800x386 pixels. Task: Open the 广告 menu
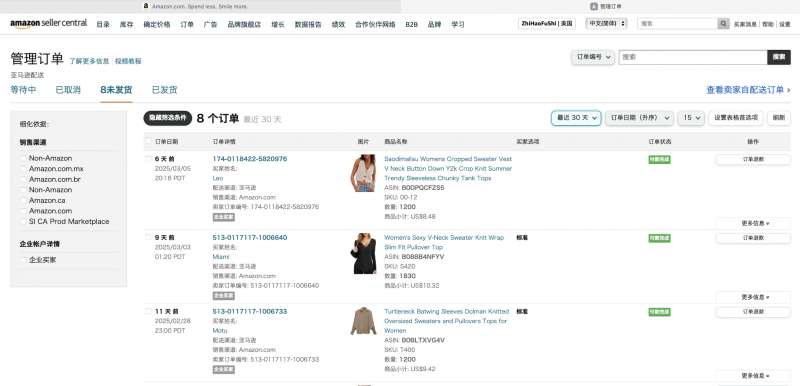tap(210, 24)
